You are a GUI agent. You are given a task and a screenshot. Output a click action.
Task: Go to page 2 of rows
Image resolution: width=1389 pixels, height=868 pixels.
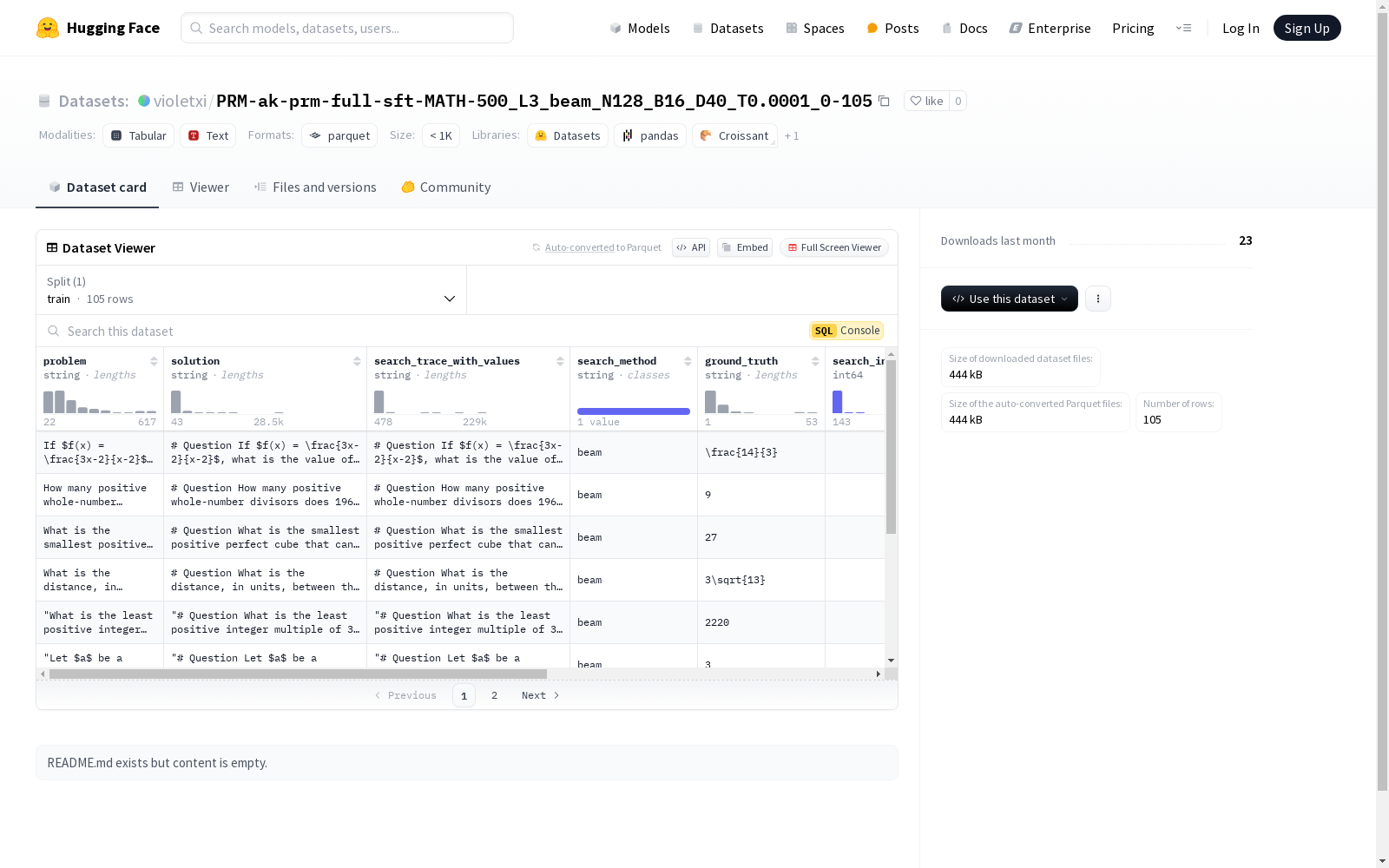pyautogui.click(x=495, y=695)
